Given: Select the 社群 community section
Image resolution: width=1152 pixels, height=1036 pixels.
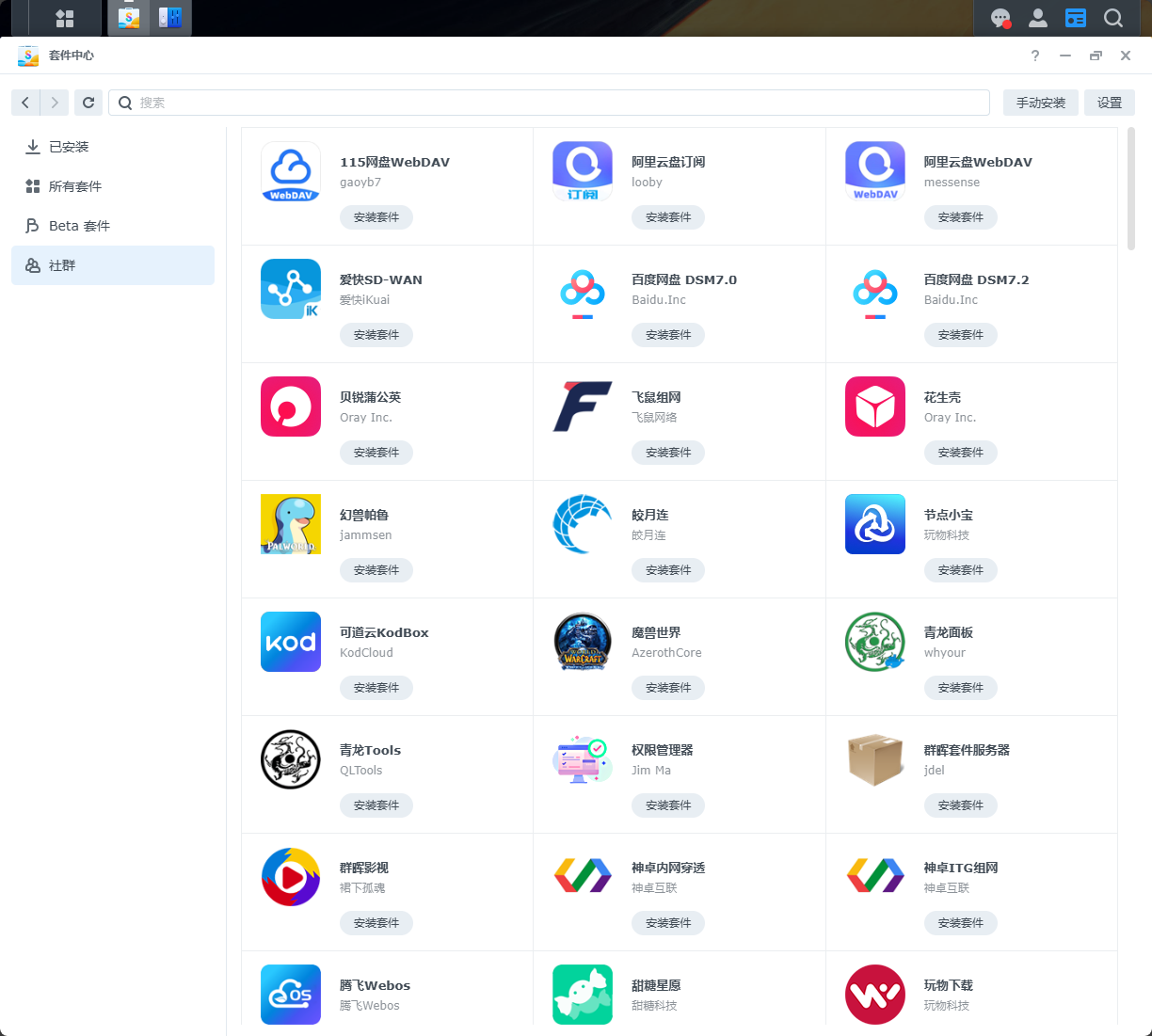Looking at the screenshot, I should (x=113, y=265).
